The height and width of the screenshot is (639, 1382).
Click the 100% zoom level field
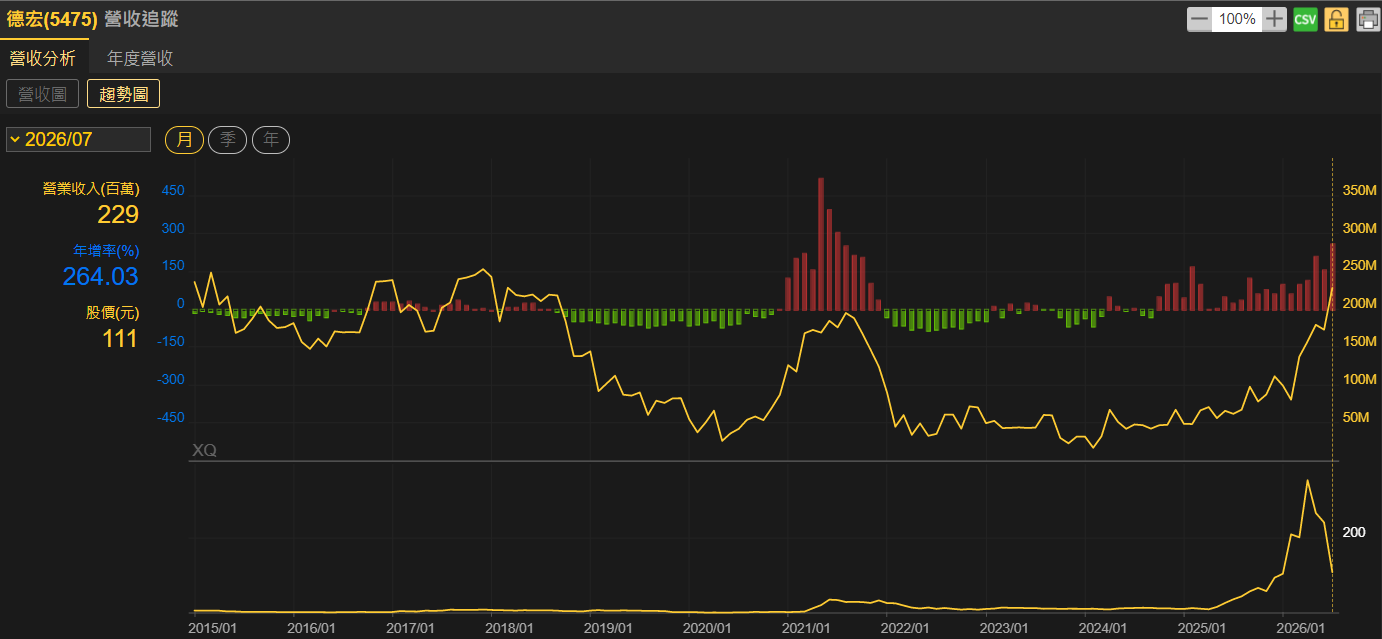pyautogui.click(x=1237, y=19)
